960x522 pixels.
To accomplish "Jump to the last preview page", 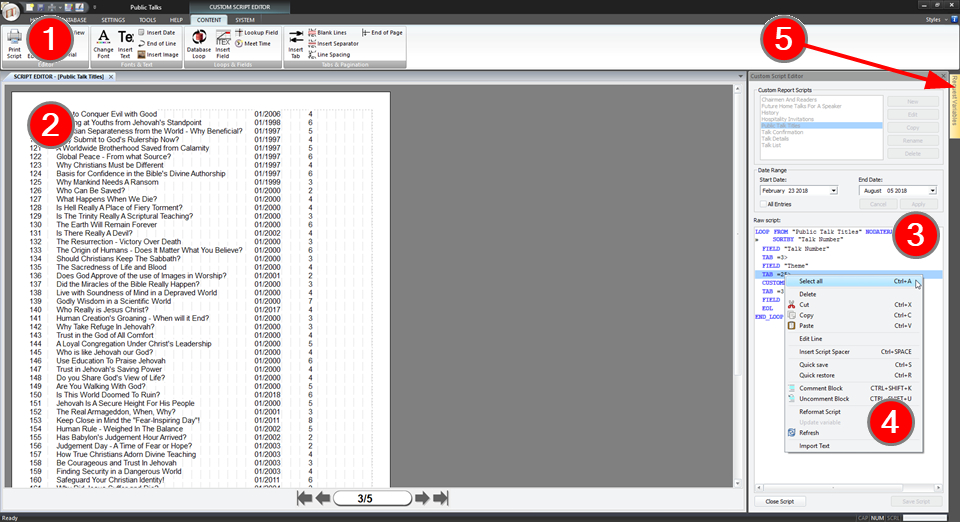I will click(441, 498).
